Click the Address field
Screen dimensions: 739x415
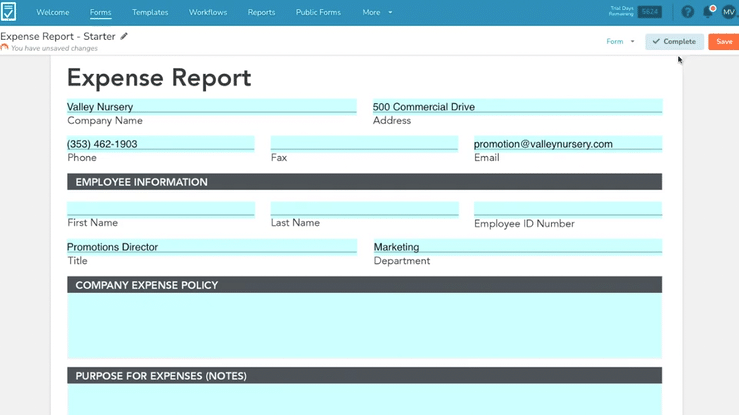point(517,106)
